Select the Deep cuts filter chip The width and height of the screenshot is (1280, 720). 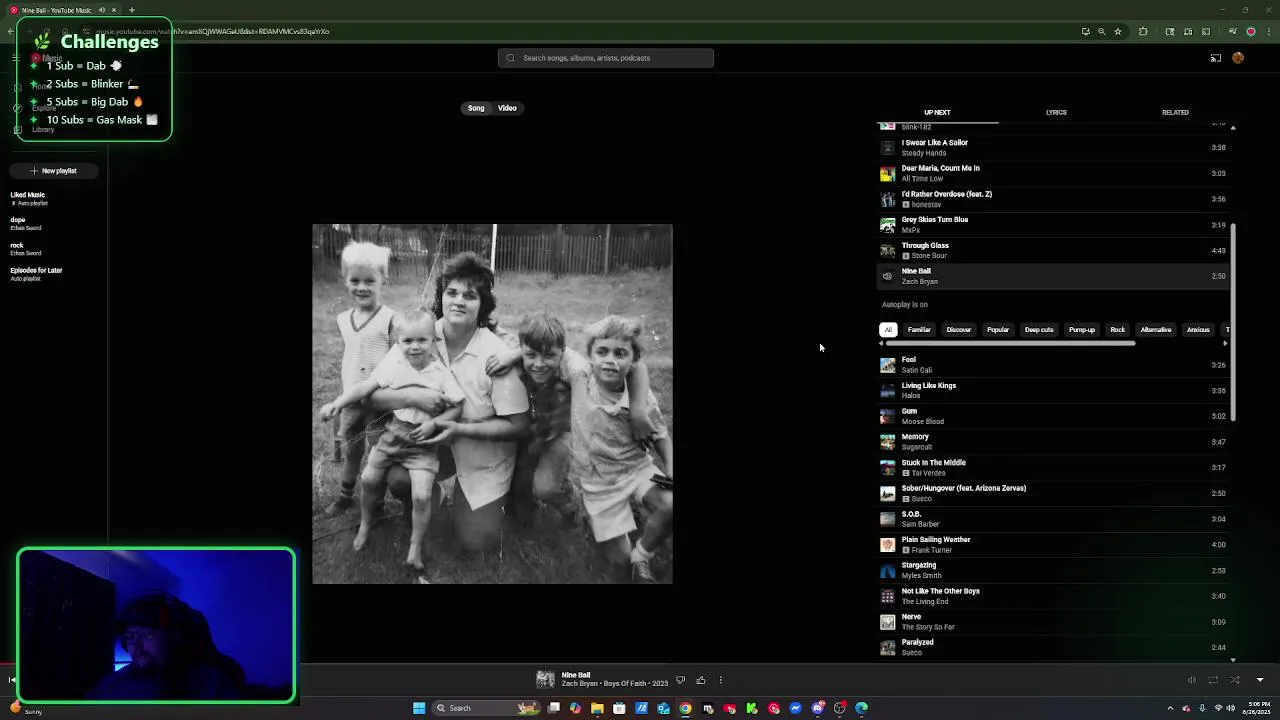(1039, 330)
